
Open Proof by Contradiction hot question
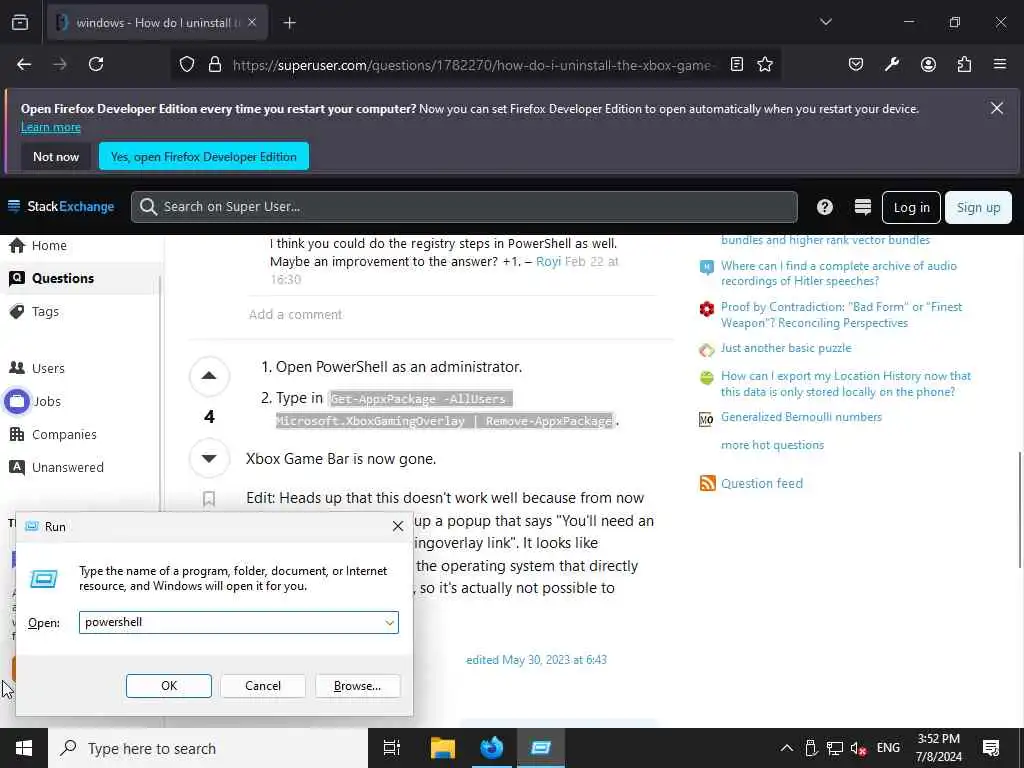tap(841, 315)
